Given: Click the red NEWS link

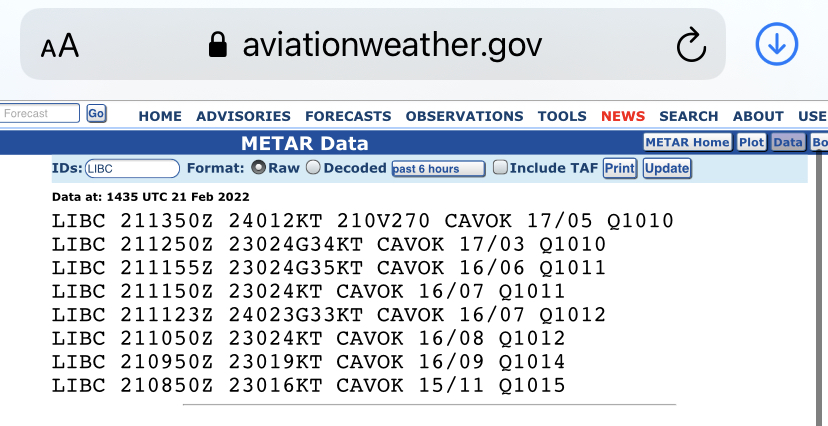Looking at the screenshot, I should tap(623, 116).
